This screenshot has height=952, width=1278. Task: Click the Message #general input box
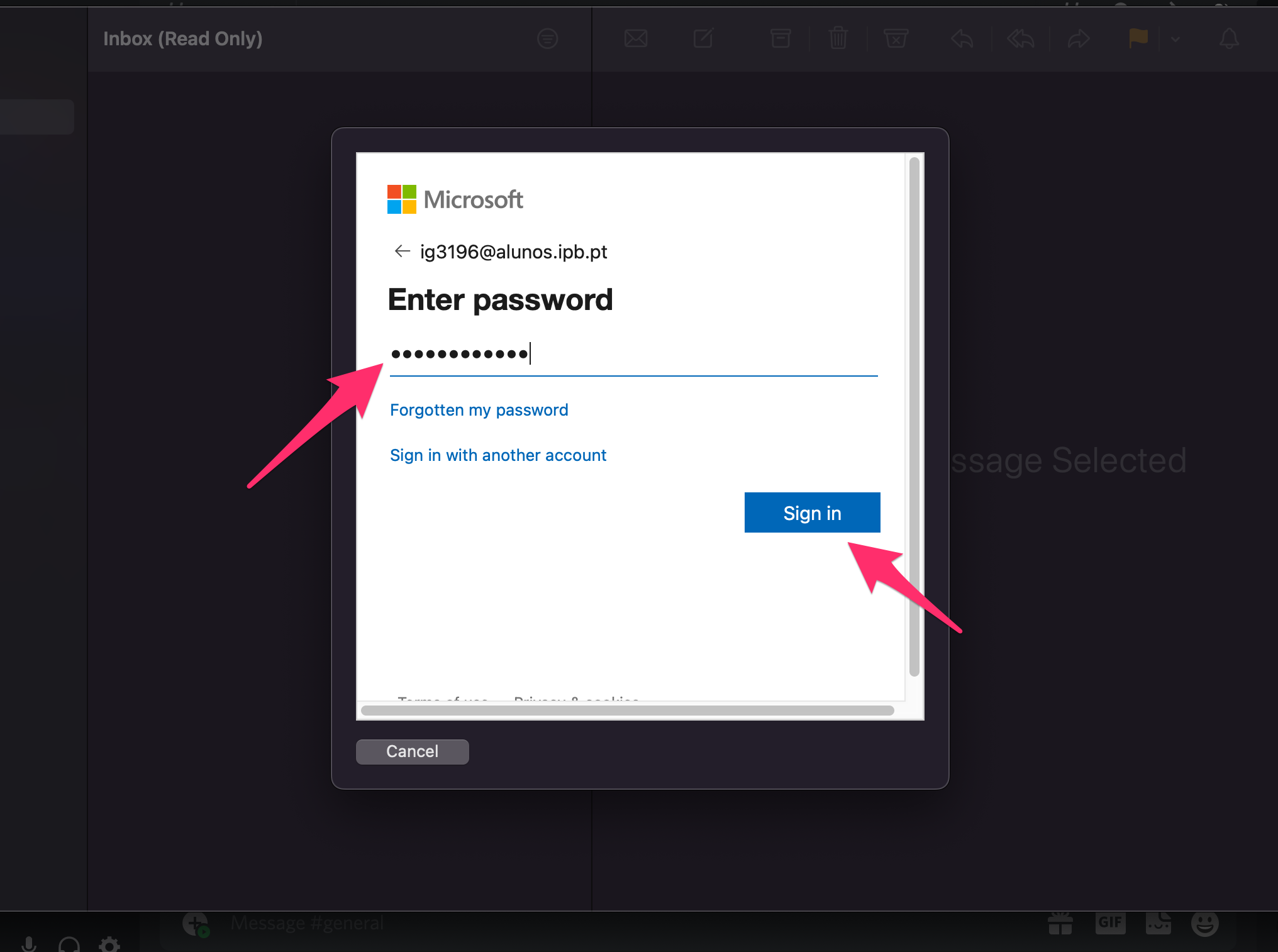pyautogui.click(x=307, y=923)
